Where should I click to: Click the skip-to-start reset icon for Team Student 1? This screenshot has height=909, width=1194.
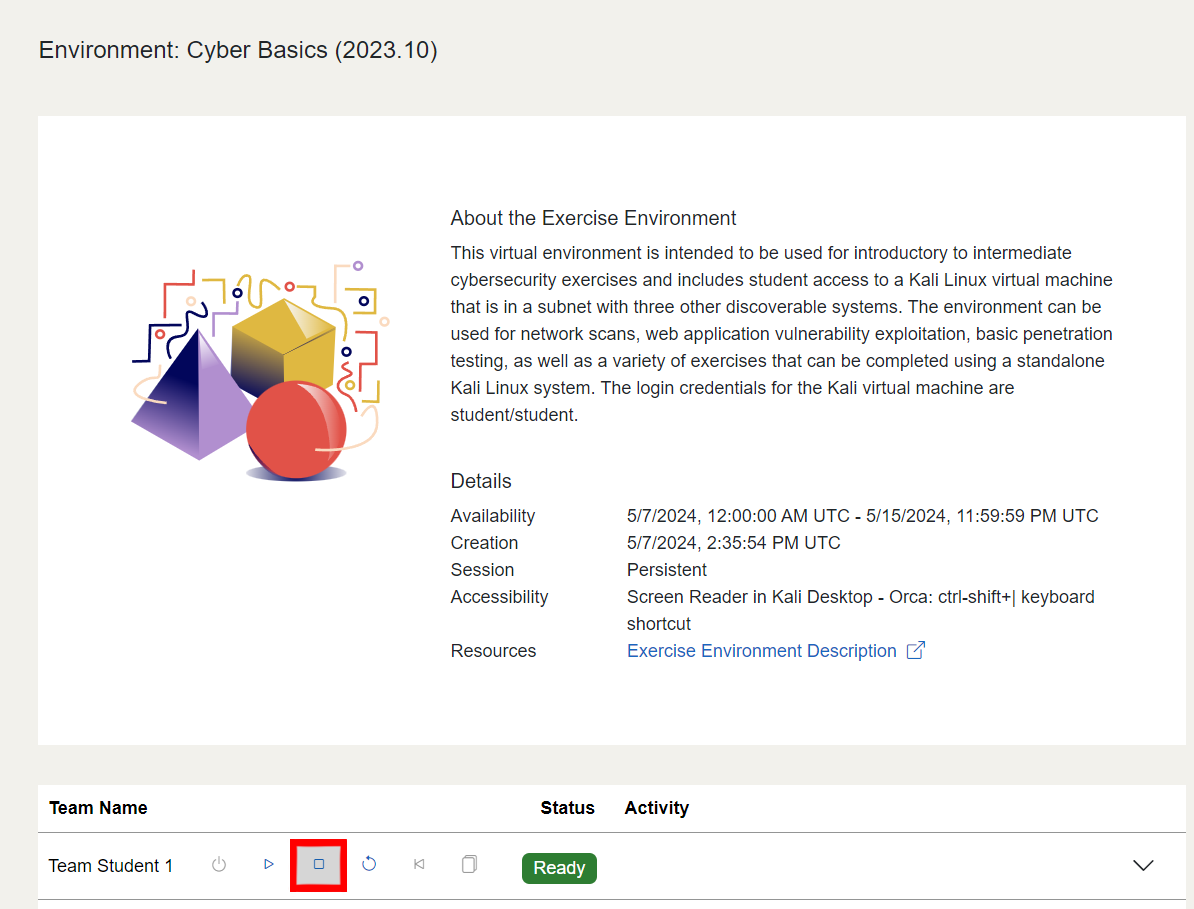pos(419,864)
